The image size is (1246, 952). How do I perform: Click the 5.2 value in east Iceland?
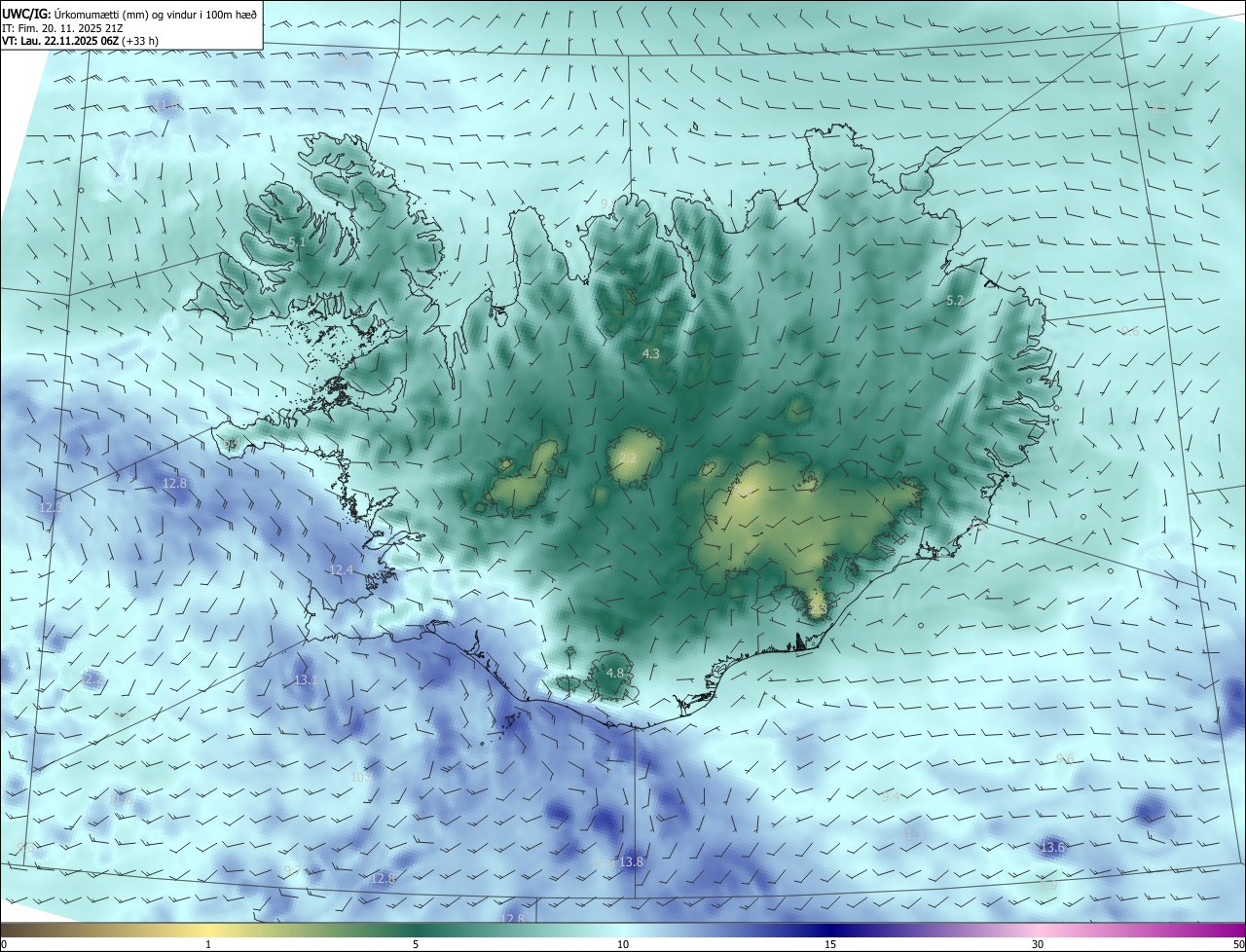click(955, 301)
